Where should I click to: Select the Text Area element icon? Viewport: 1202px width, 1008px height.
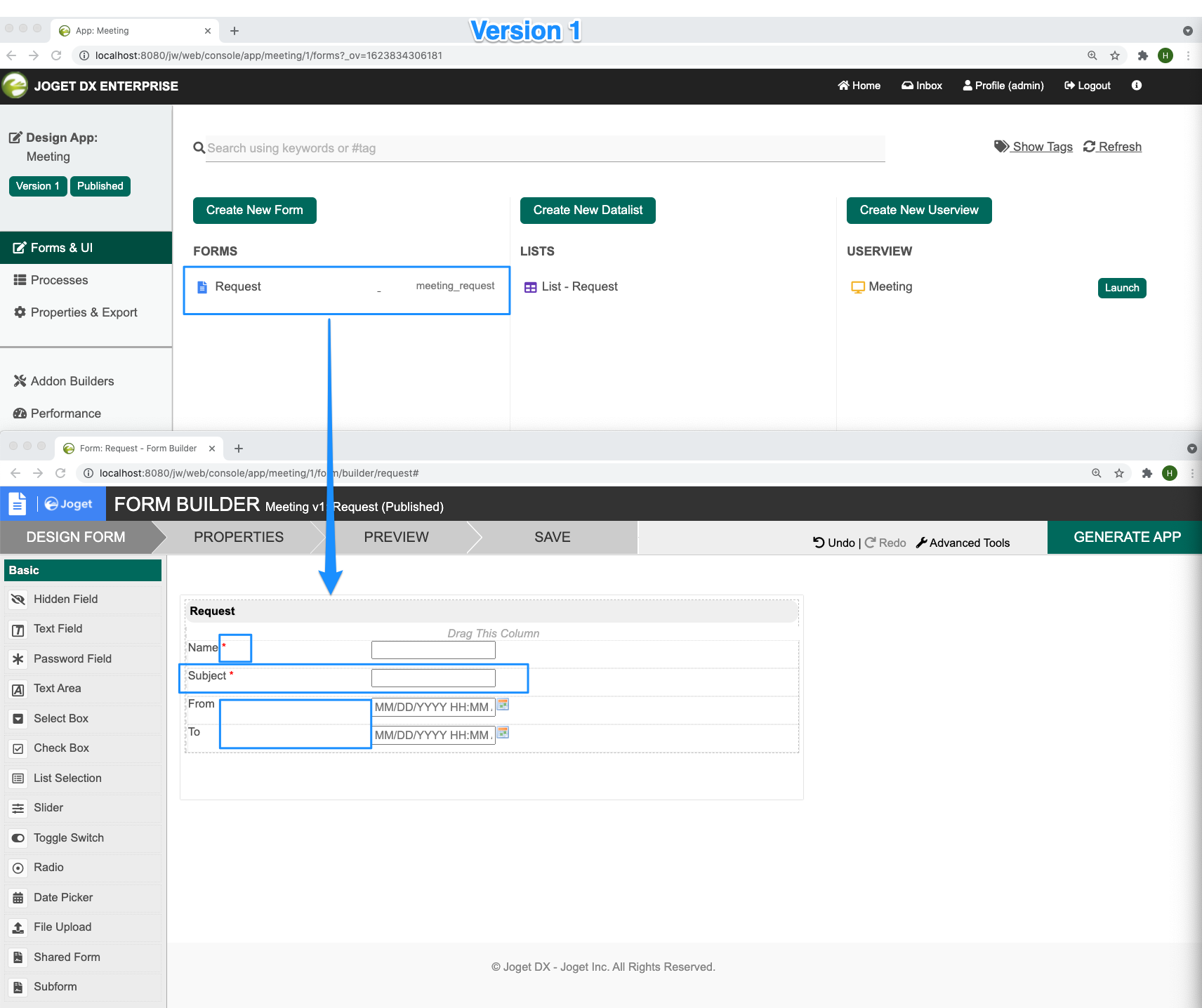[x=18, y=689]
